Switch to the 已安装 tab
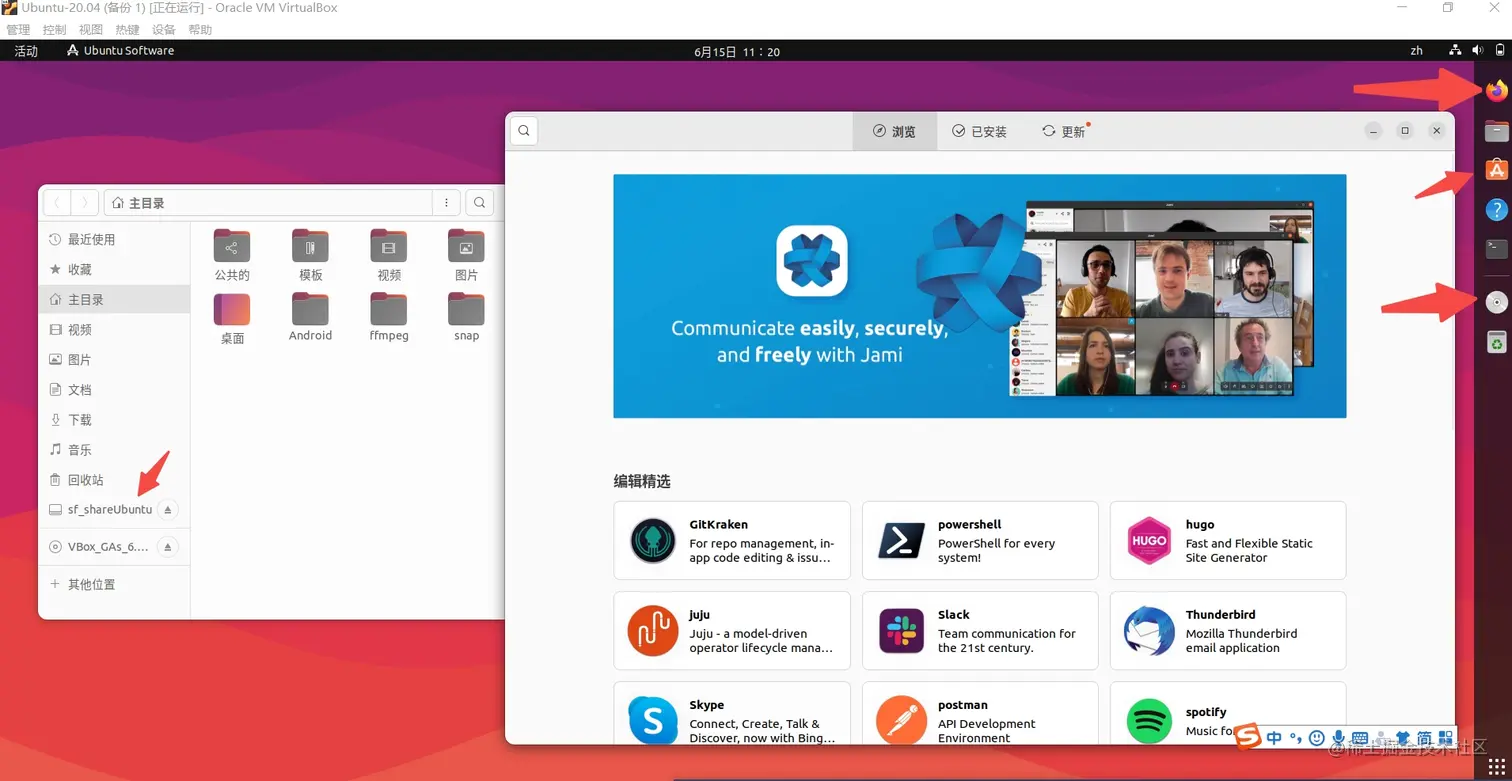 coord(980,131)
